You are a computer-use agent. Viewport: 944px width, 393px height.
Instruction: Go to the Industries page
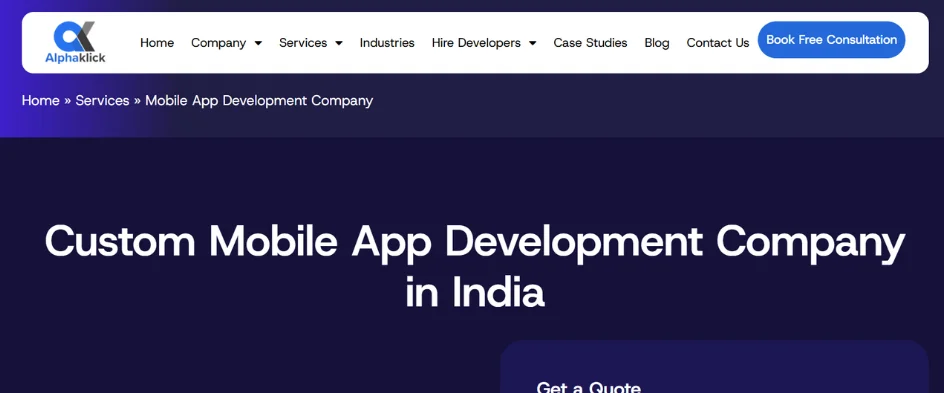(387, 43)
